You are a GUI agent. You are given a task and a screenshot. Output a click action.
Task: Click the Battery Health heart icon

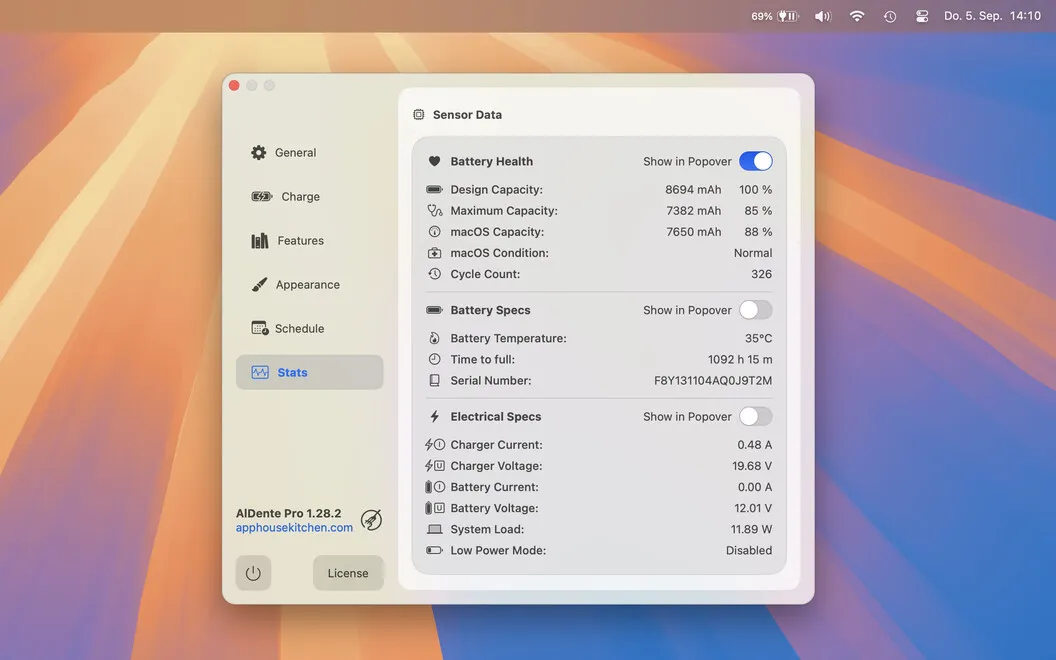pyautogui.click(x=434, y=161)
